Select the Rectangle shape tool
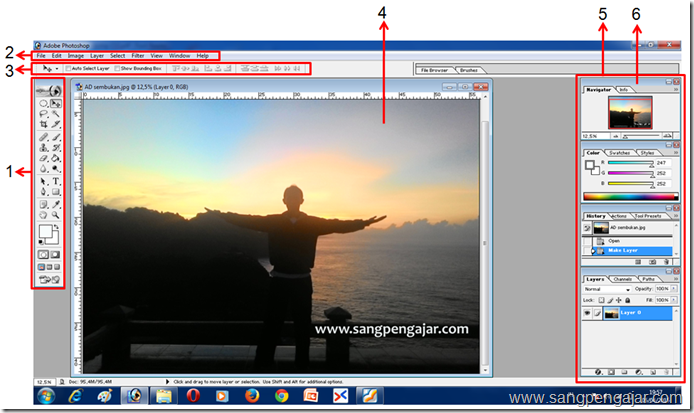The width and height of the screenshot is (694, 413). (55, 192)
